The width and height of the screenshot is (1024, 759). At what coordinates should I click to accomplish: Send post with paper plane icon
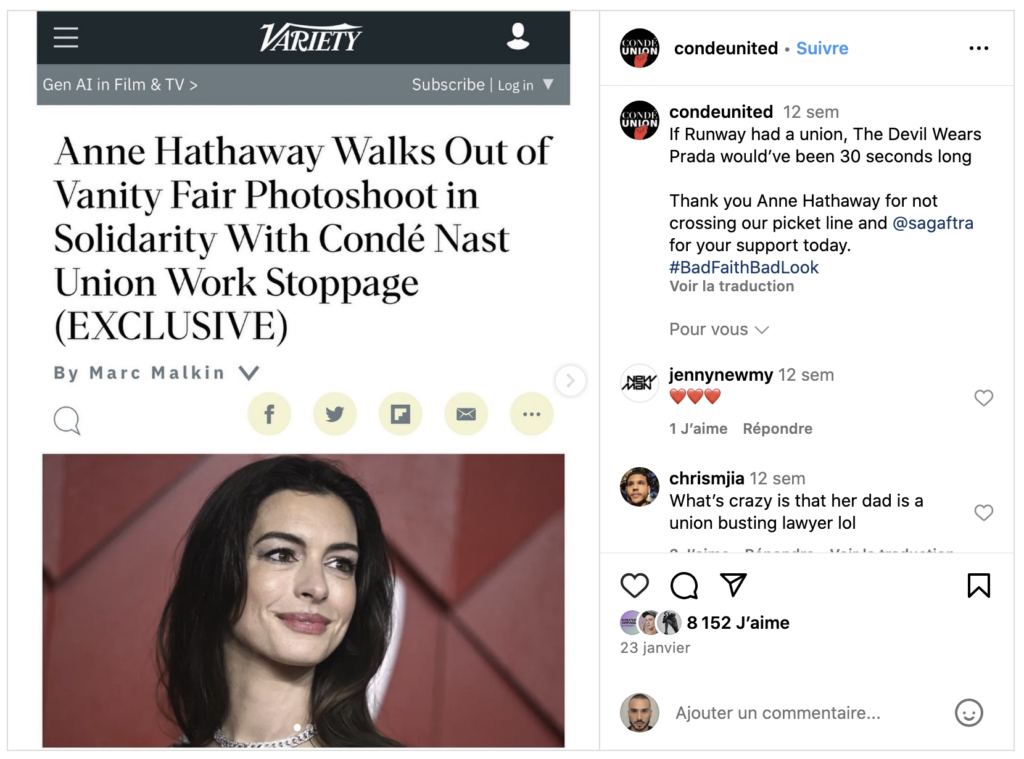pyautogui.click(x=733, y=585)
